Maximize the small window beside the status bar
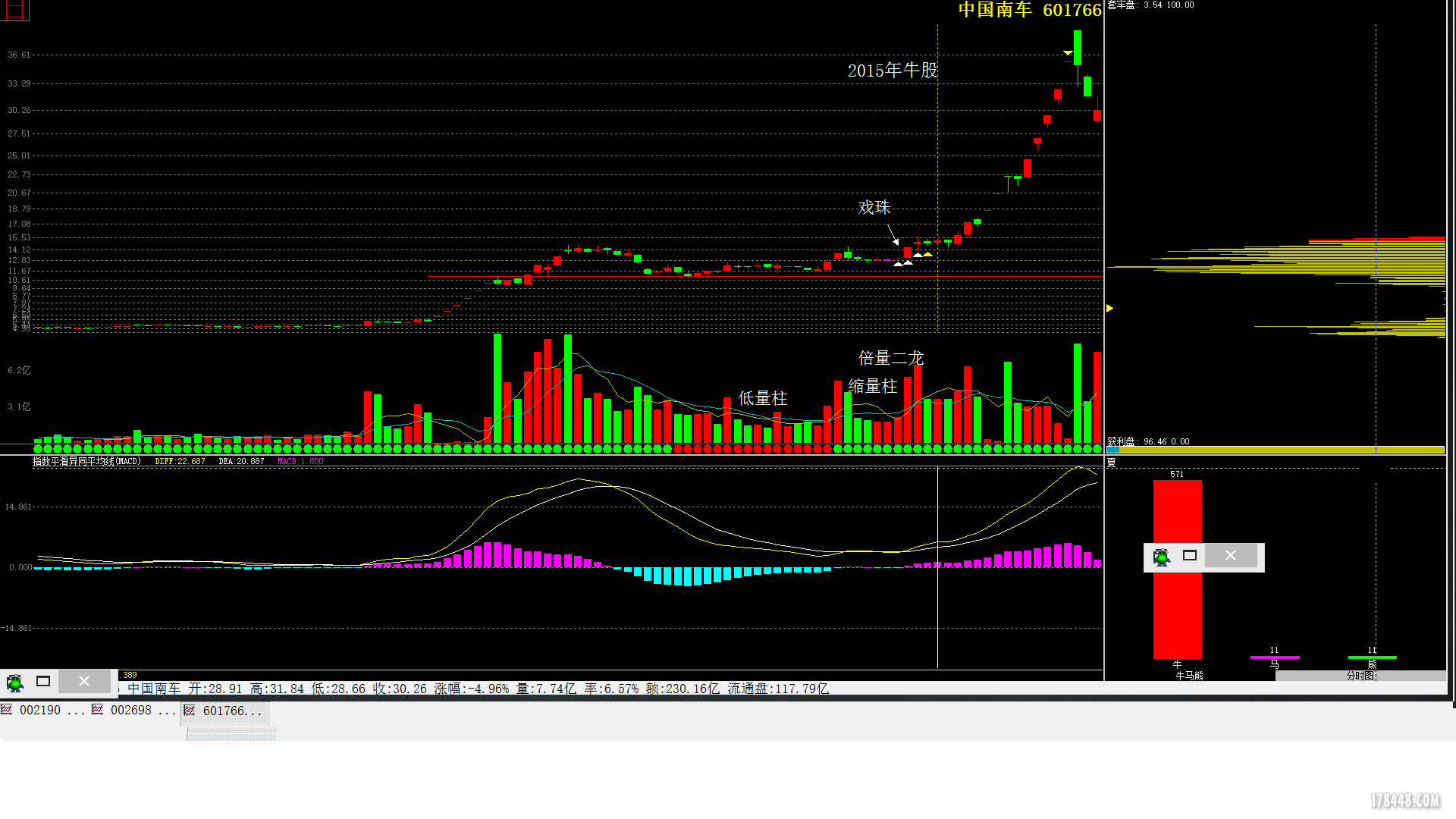This screenshot has height=819, width=1456. 43,682
